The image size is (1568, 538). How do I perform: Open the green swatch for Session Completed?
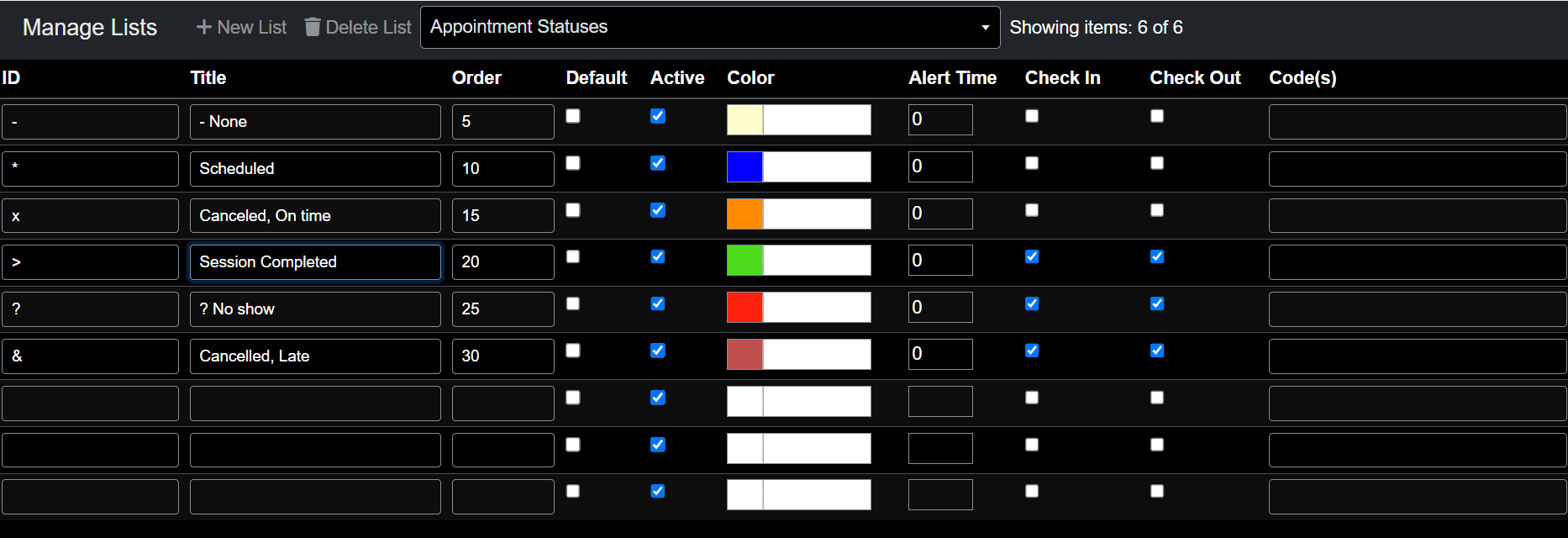(745, 261)
